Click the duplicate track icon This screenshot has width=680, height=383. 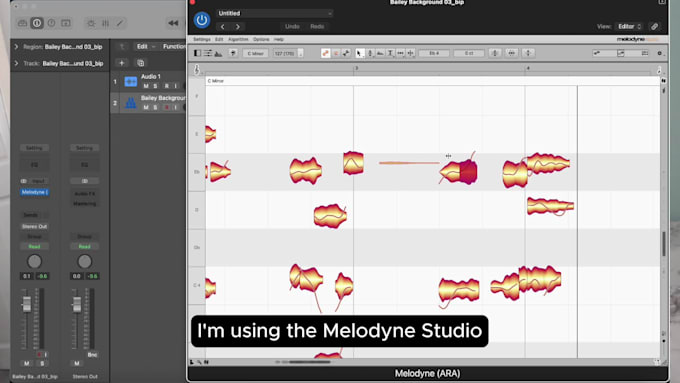click(141, 63)
